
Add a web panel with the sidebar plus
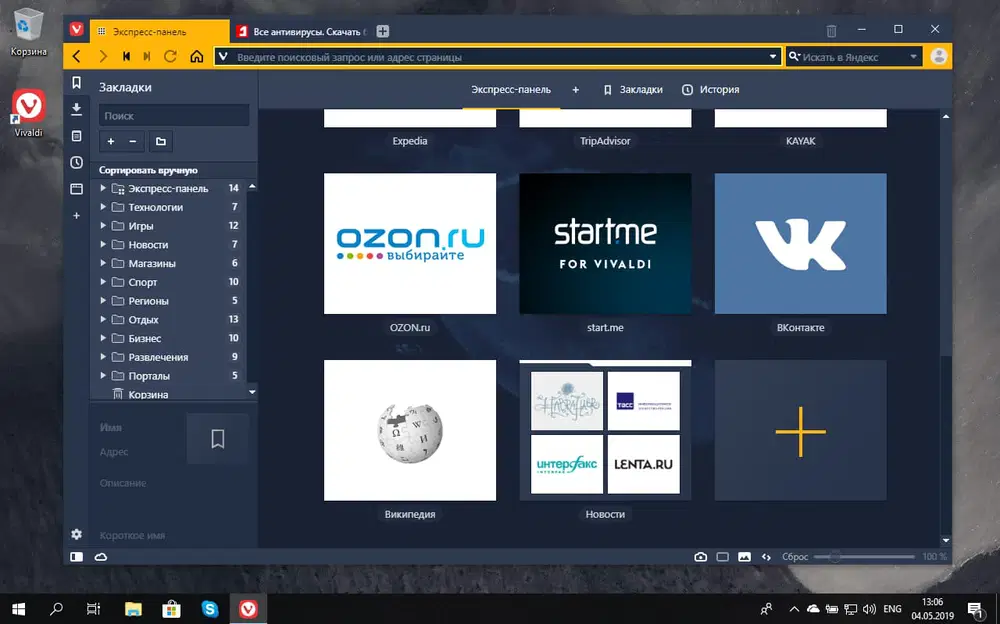77,216
